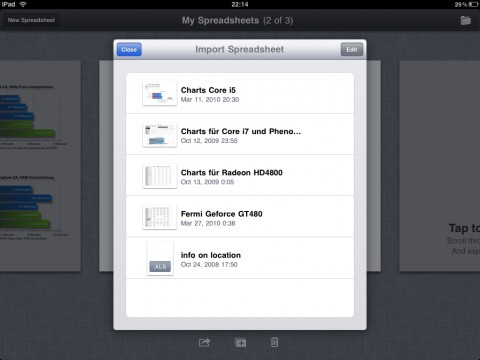The width and height of the screenshot is (480, 360).
Task: Tap the date 'Oct 13, 2009 0:05'
Action: click(207, 182)
